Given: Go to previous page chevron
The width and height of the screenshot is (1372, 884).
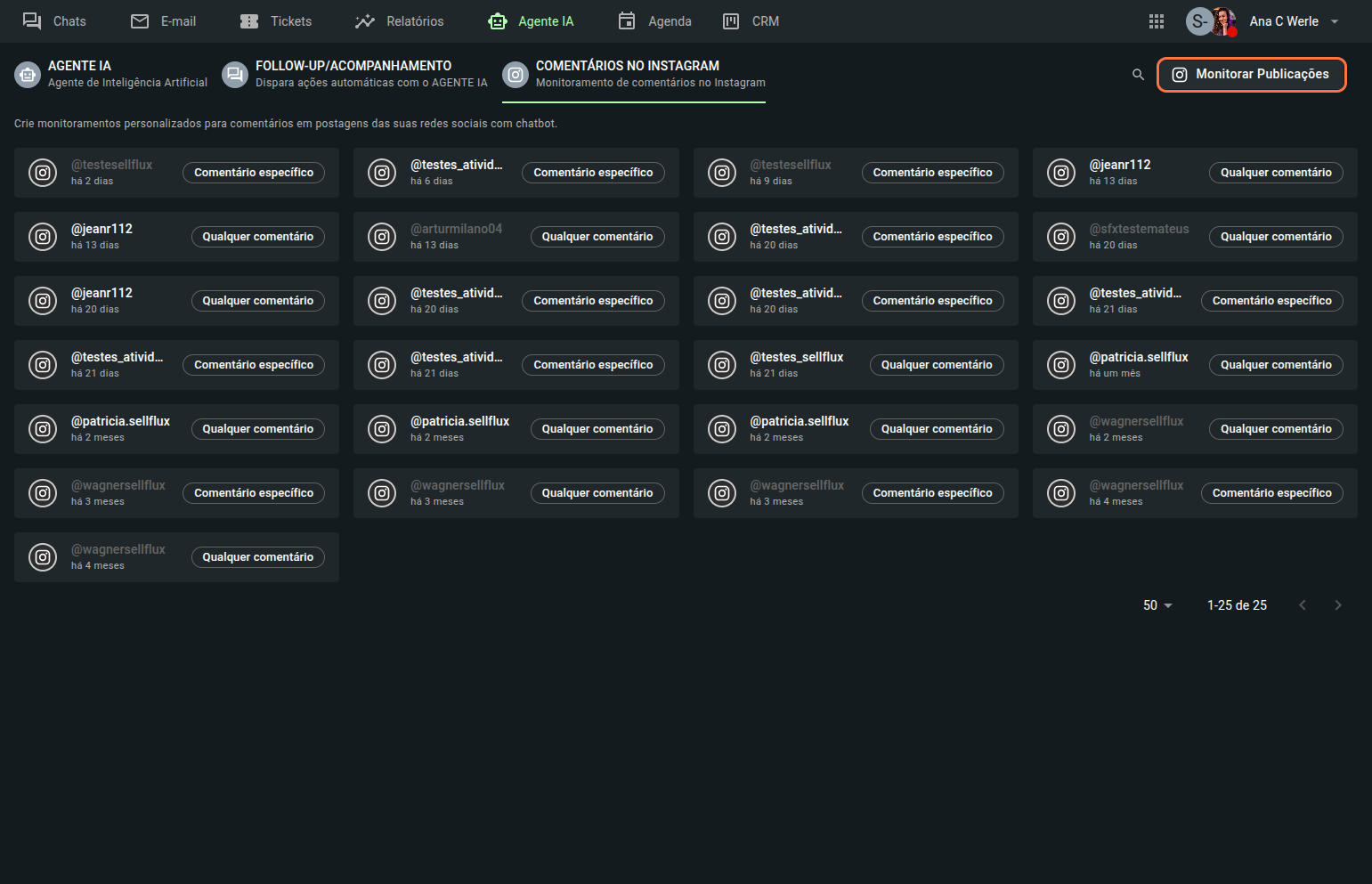Looking at the screenshot, I should tap(1303, 605).
